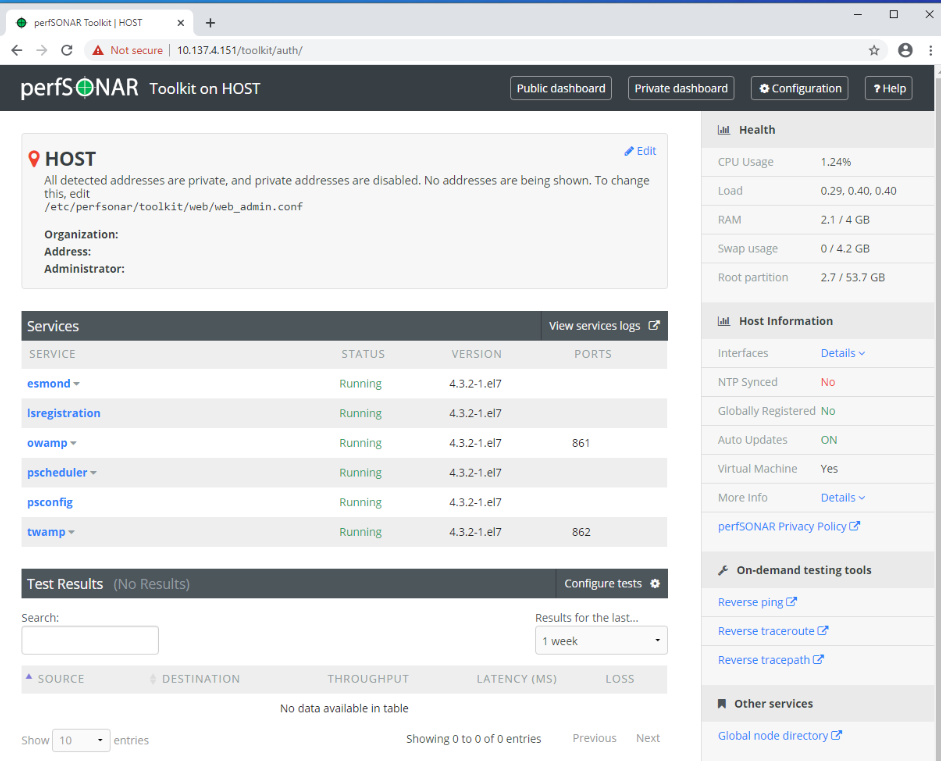Expand the owamp service dropdown

[73, 444]
